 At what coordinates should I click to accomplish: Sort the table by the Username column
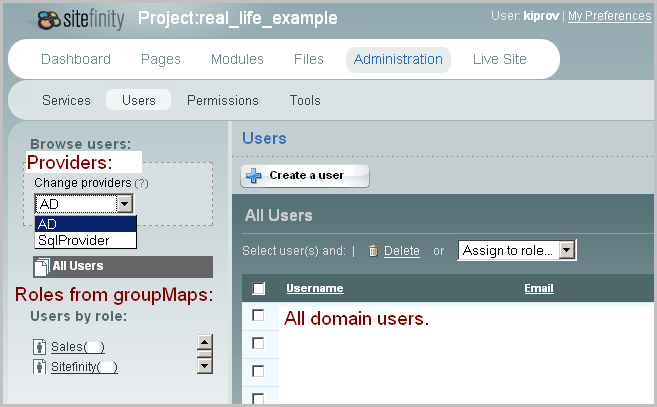(x=315, y=288)
